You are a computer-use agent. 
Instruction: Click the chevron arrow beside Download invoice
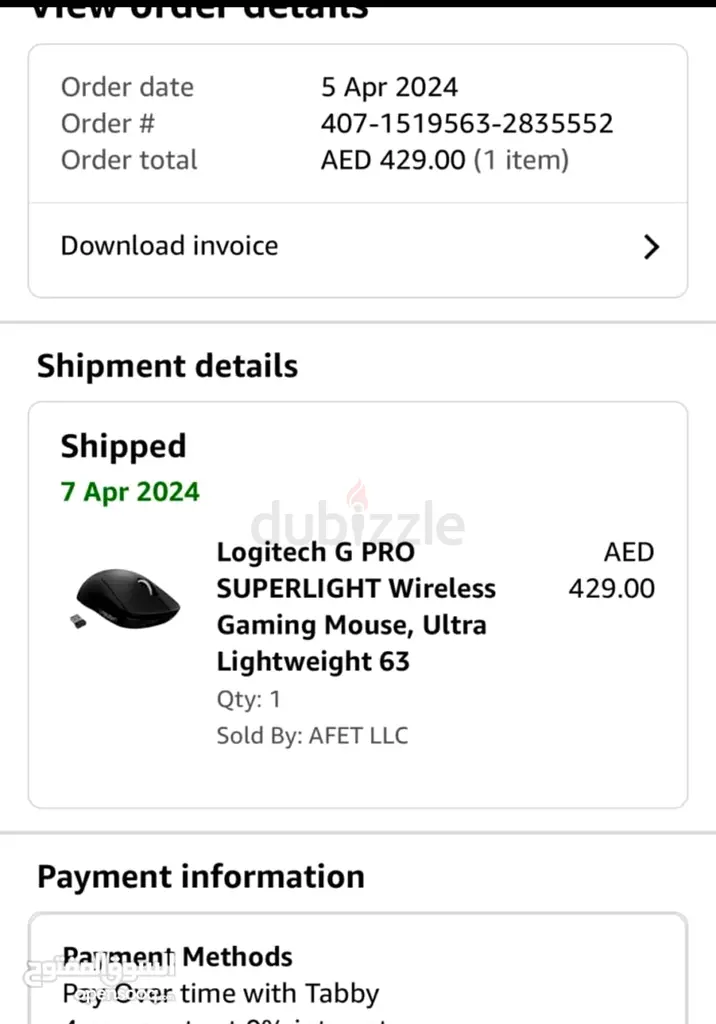(651, 247)
